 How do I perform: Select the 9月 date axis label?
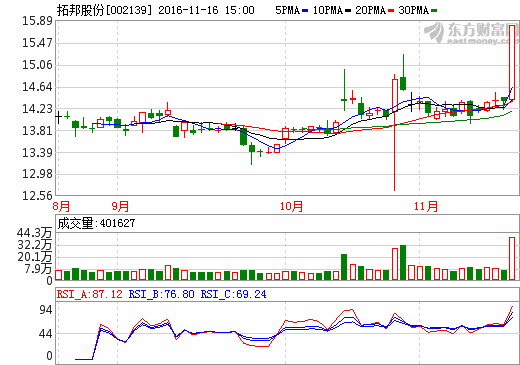tap(120, 206)
